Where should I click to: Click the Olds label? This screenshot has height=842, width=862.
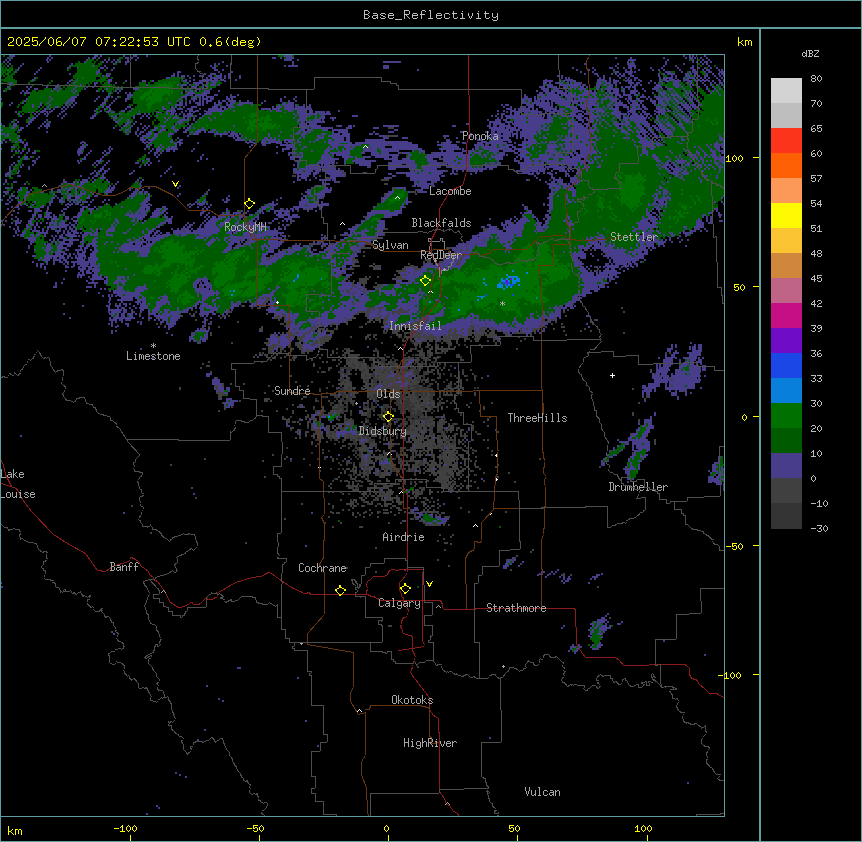point(388,394)
